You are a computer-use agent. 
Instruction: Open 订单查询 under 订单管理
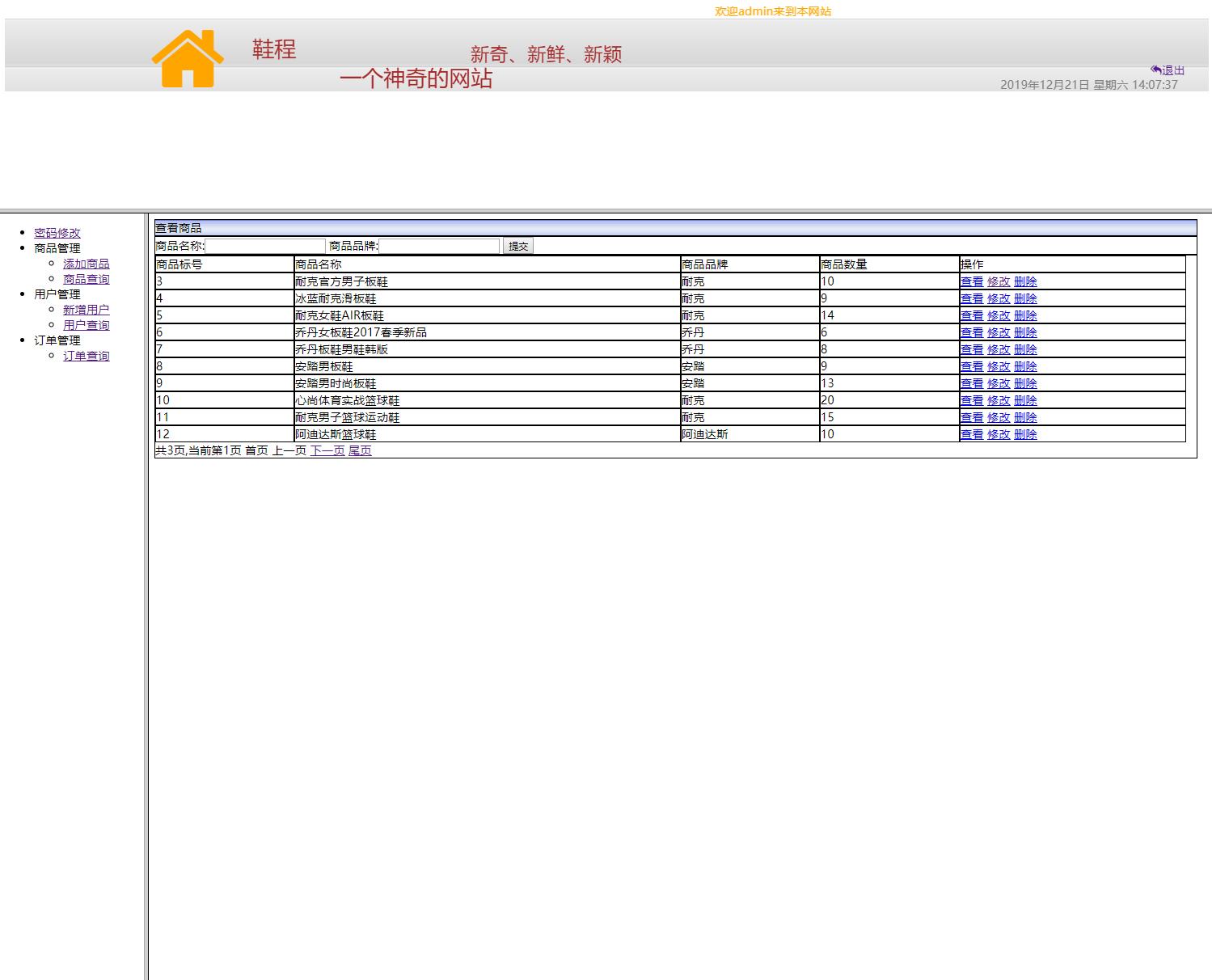click(87, 356)
